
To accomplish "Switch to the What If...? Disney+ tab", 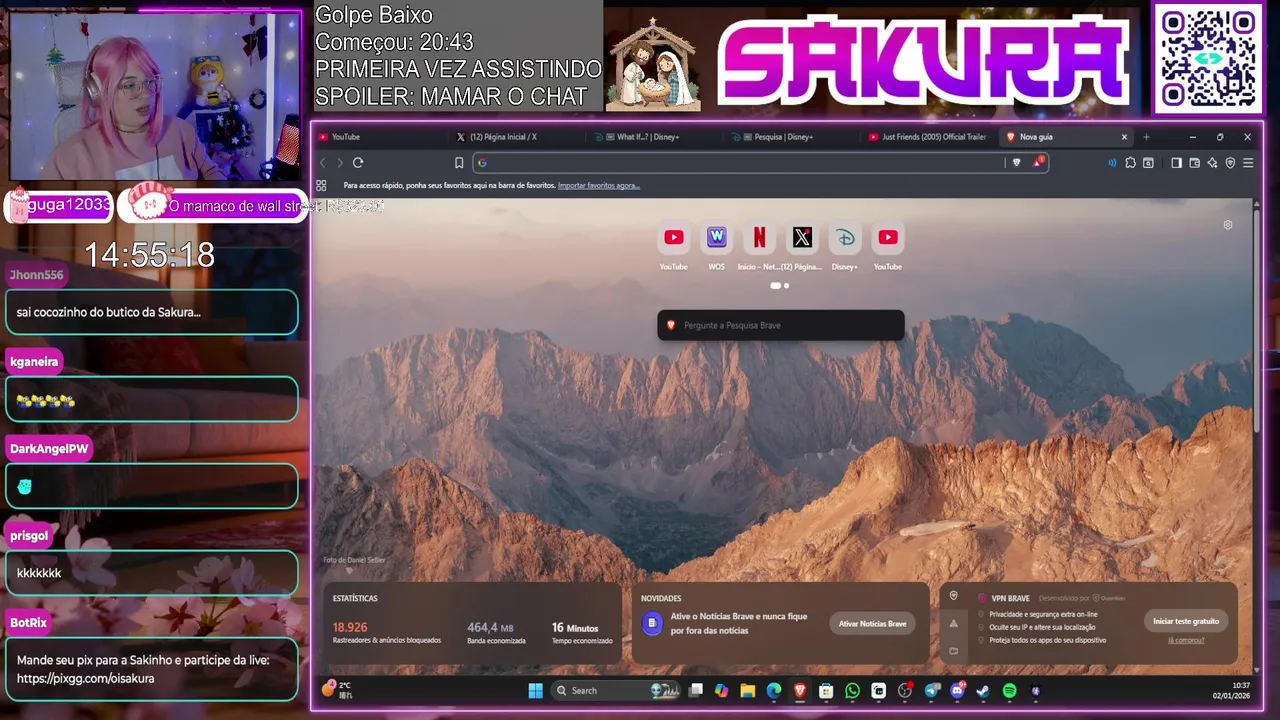I will point(655,137).
